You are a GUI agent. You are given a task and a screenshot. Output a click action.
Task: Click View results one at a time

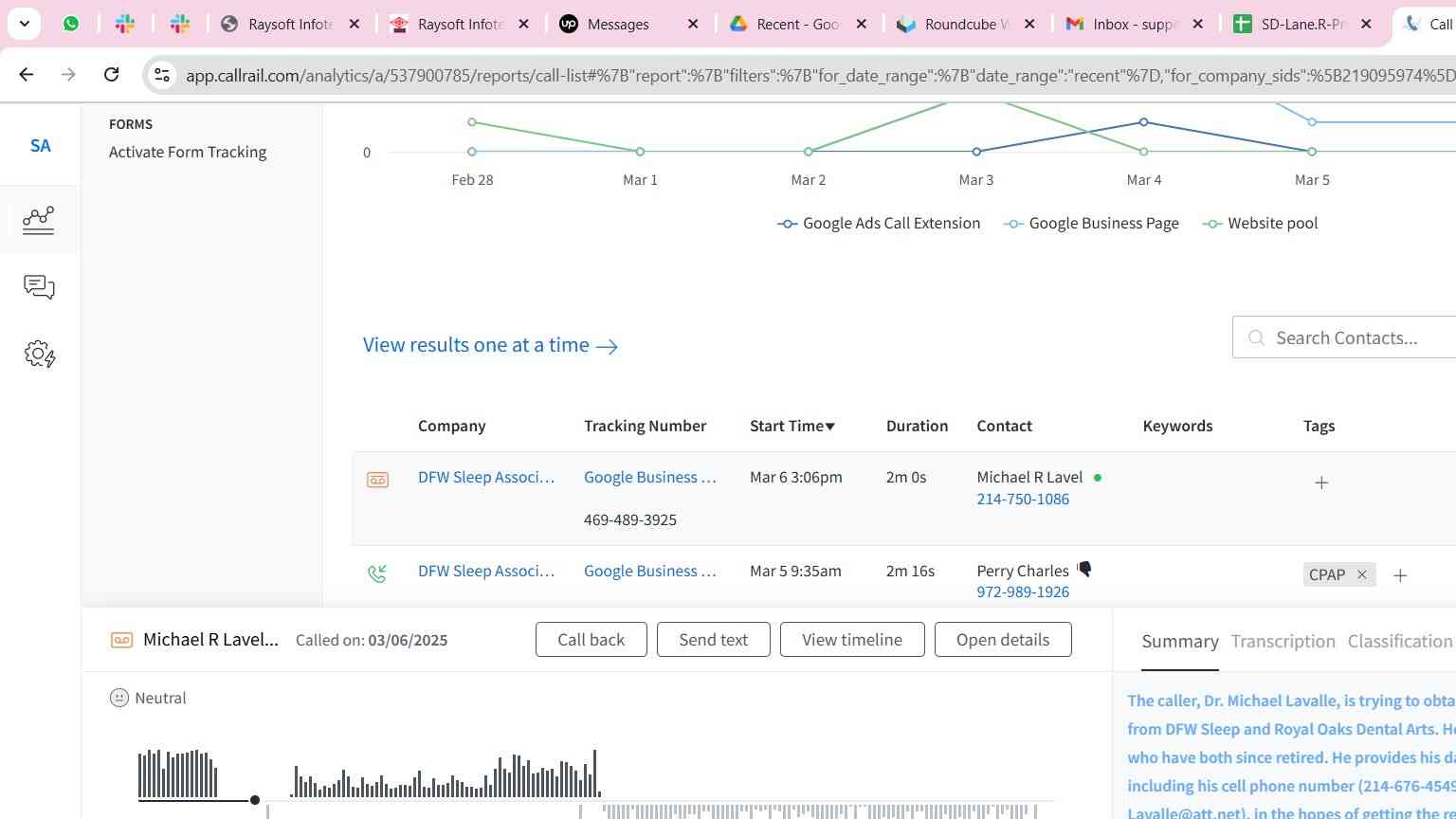(x=490, y=345)
